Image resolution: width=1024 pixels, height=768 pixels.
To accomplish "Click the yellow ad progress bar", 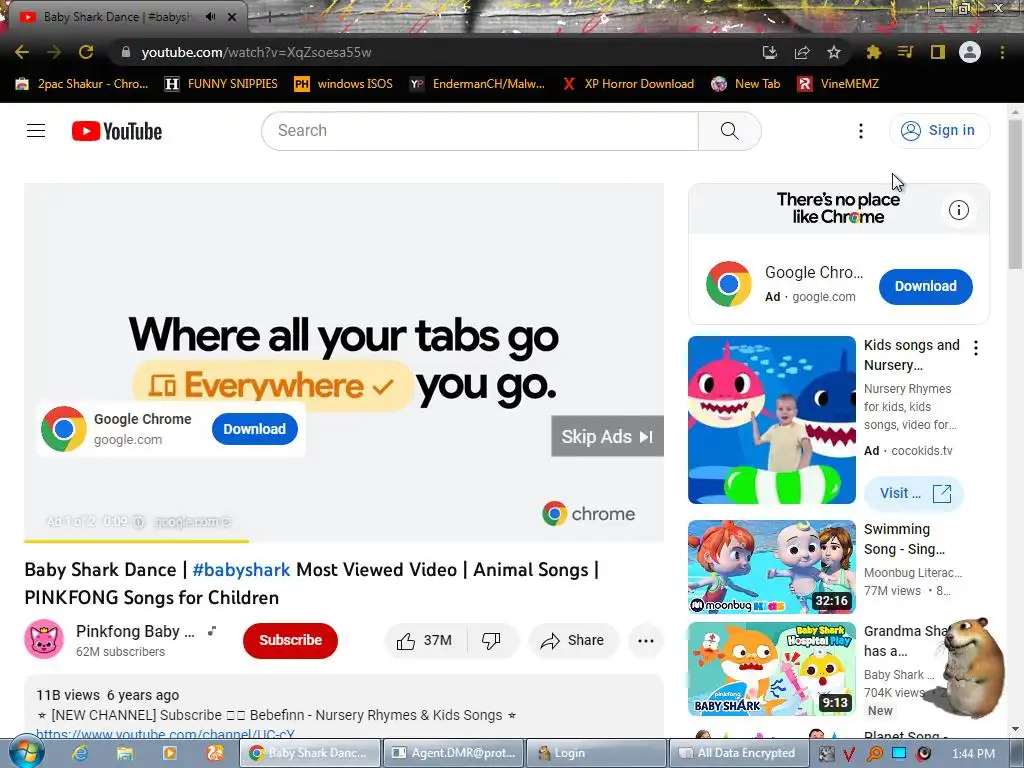I will (136, 541).
